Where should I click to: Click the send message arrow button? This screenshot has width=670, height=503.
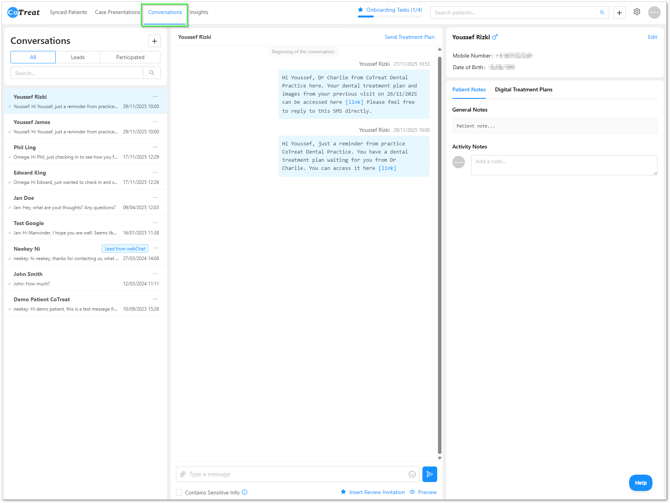[x=429, y=474]
